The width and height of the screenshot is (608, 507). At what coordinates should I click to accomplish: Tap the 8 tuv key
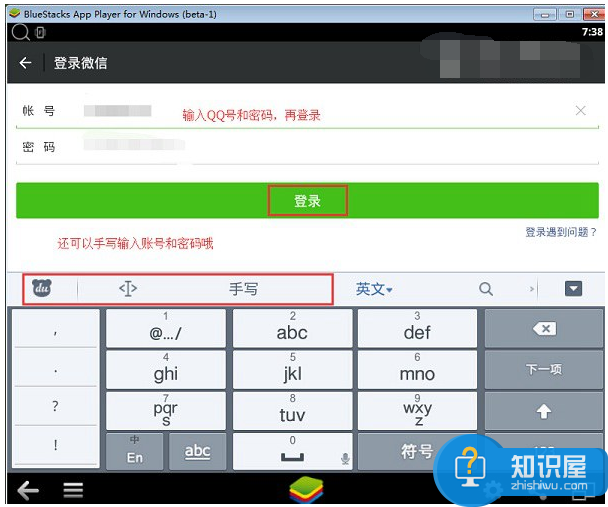coord(292,411)
